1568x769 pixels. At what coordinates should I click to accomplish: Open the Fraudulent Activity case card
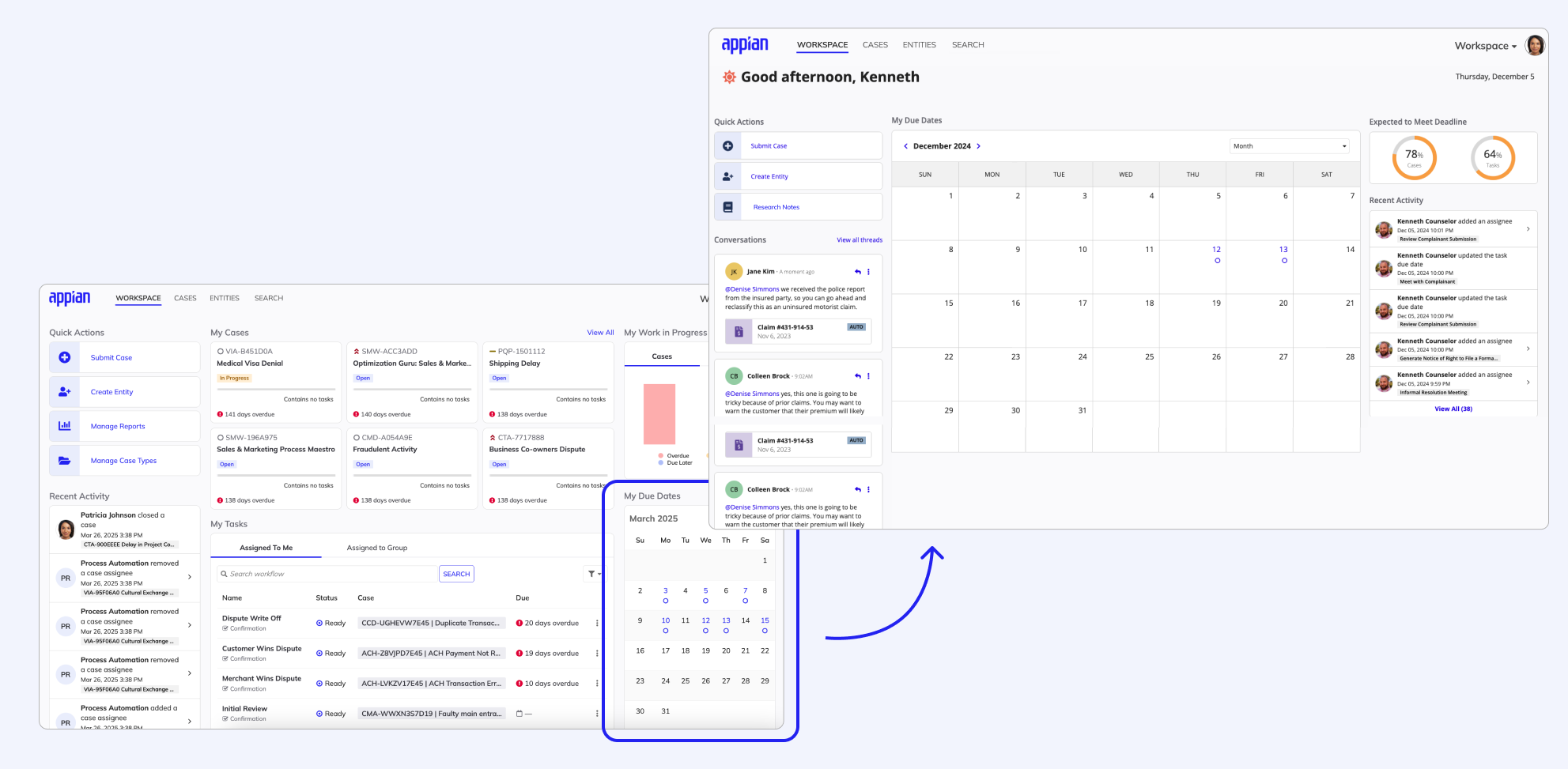[412, 468]
